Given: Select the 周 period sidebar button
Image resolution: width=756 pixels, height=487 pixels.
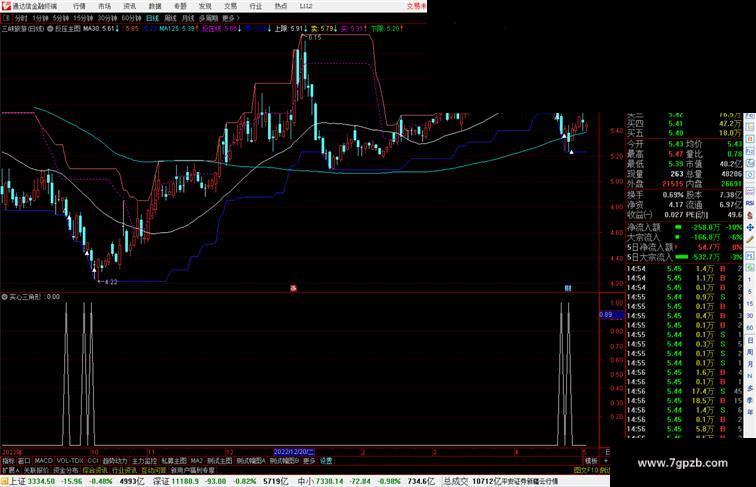Looking at the screenshot, I should coord(750,352).
